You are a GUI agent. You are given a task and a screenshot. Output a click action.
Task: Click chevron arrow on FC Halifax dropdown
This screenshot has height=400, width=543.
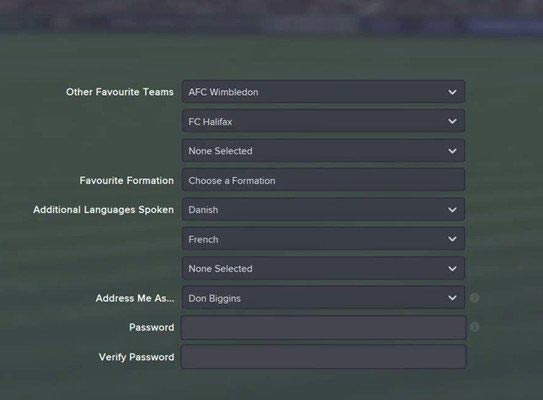tap(452, 121)
